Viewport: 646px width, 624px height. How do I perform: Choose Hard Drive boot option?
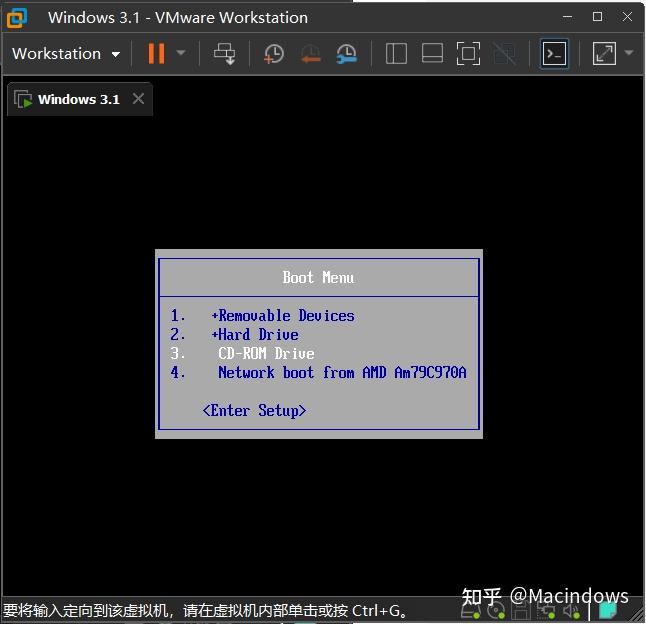click(x=255, y=334)
